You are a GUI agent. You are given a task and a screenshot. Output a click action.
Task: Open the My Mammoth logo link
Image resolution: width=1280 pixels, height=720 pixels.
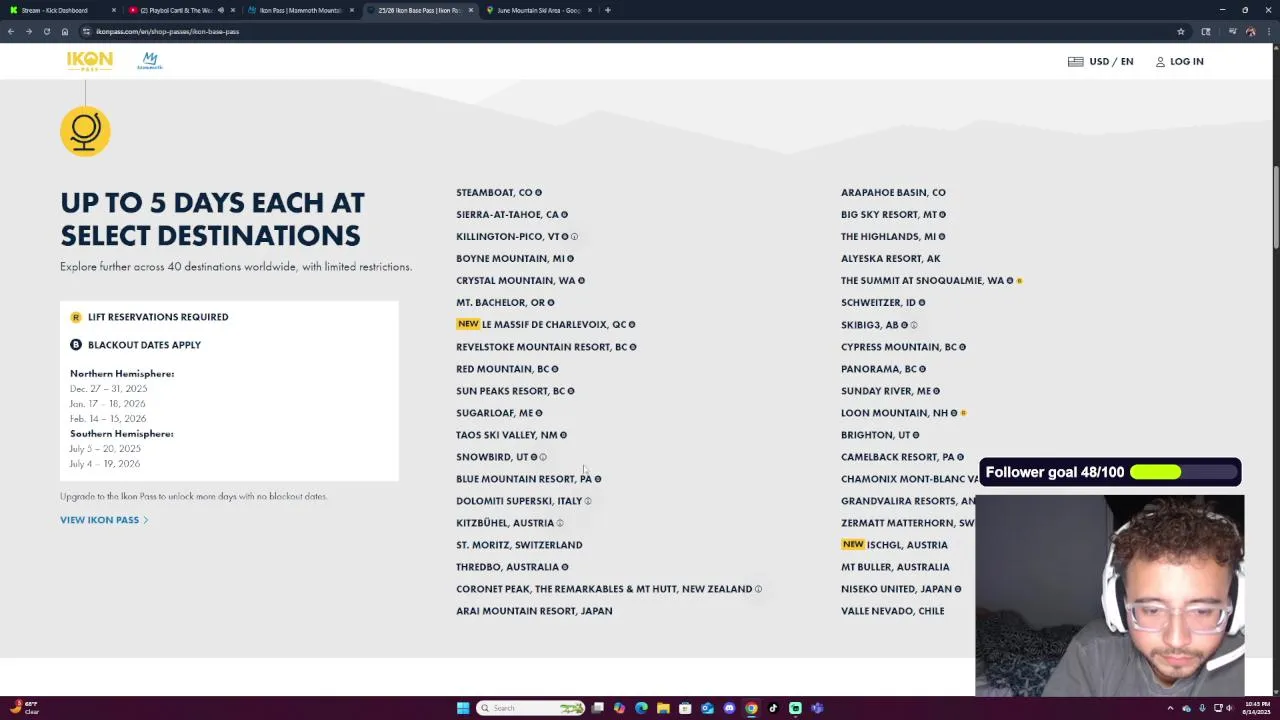click(x=149, y=61)
